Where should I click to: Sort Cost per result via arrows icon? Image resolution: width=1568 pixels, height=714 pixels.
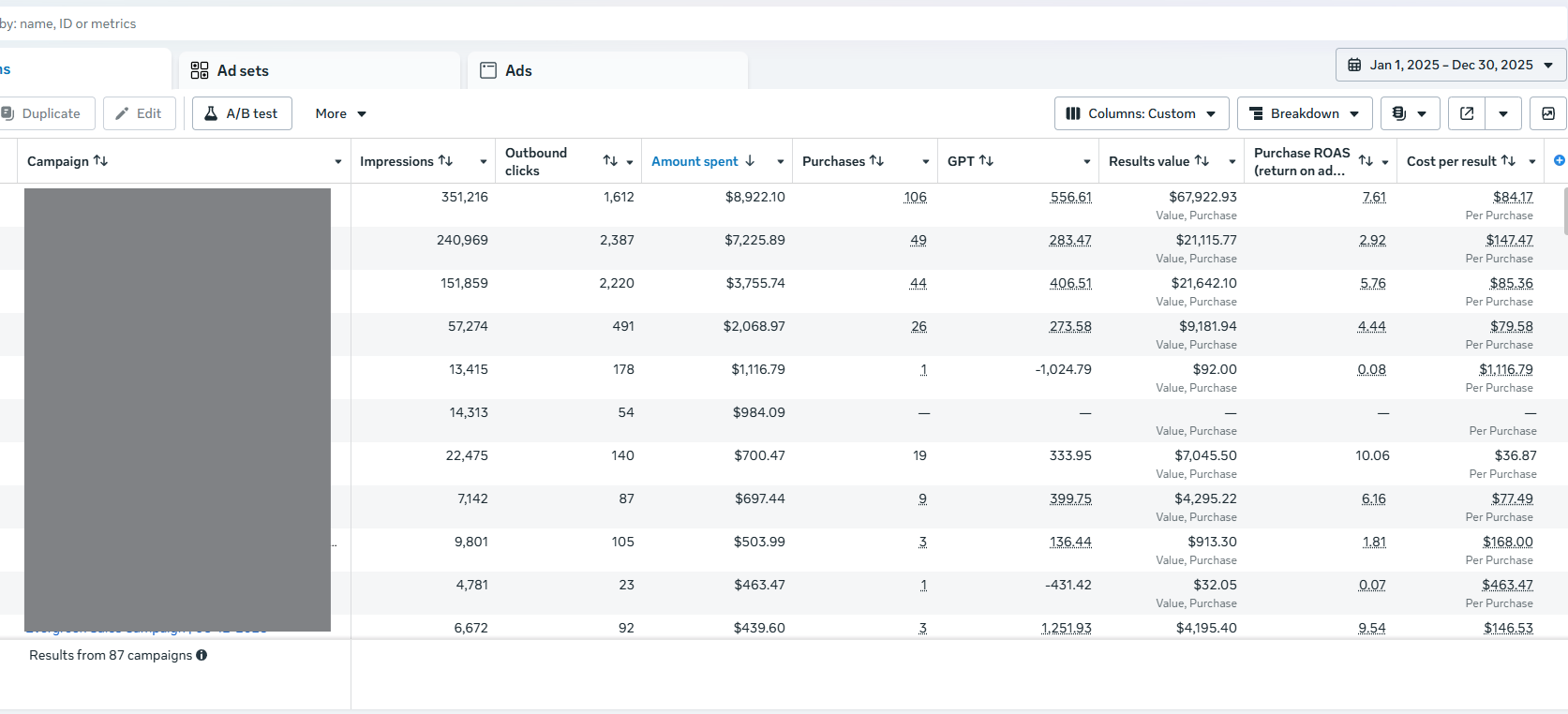click(x=1508, y=161)
